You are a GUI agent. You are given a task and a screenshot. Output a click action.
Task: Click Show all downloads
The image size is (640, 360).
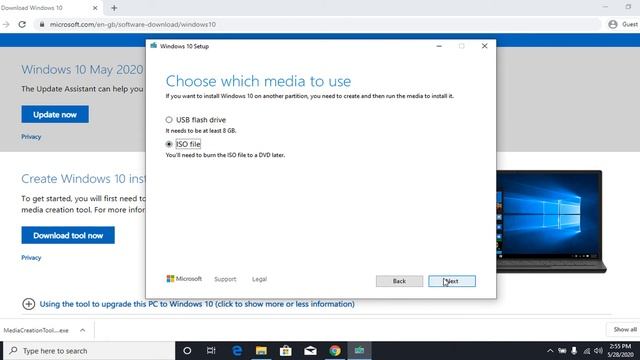[x=624, y=329]
